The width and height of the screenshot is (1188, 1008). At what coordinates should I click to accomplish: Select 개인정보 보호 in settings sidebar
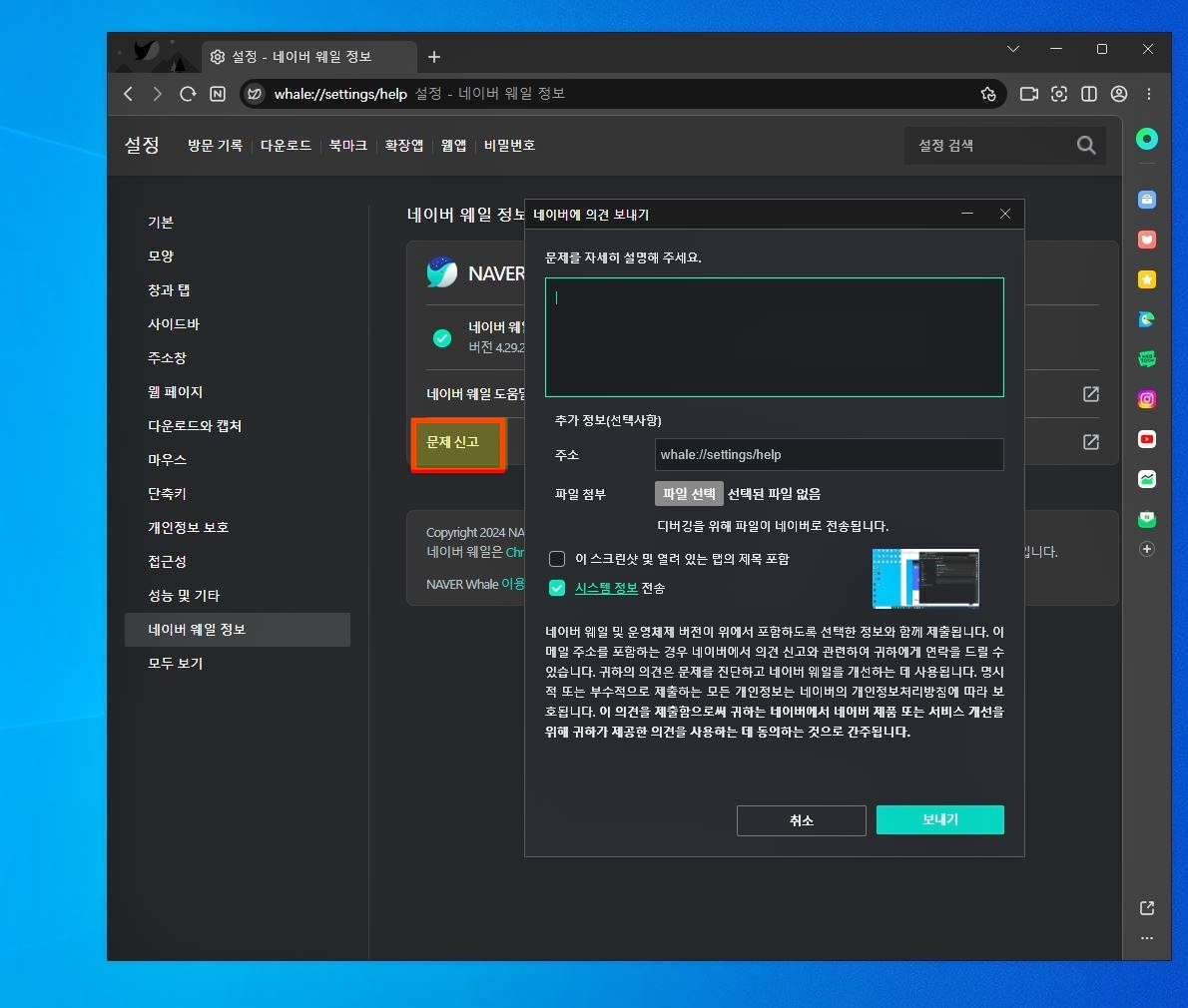[188, 527]
